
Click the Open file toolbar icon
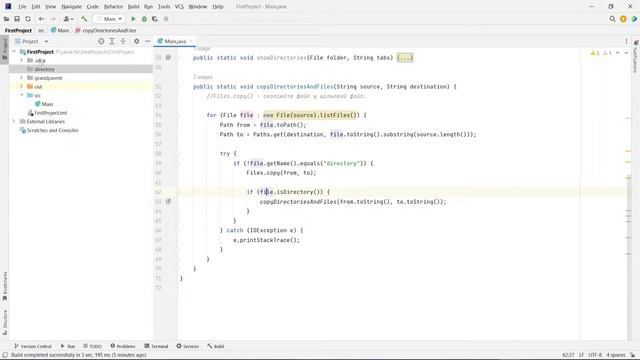(6, 19)
